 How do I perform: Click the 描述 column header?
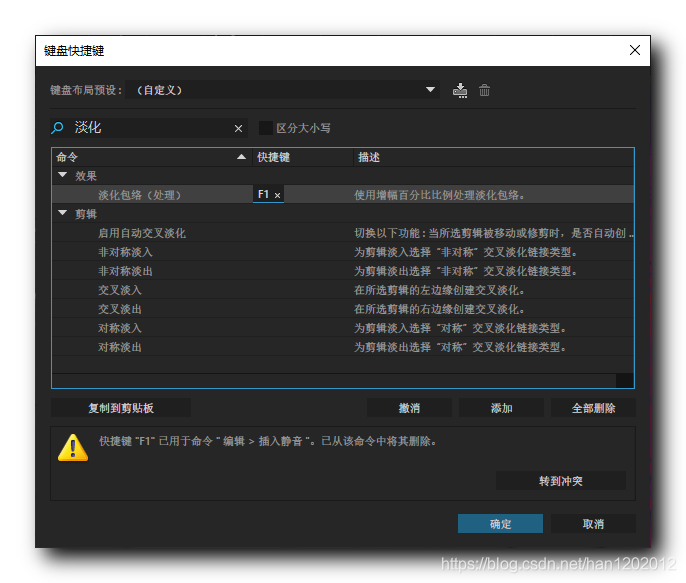pyautogui.click(x=493, y=157)
